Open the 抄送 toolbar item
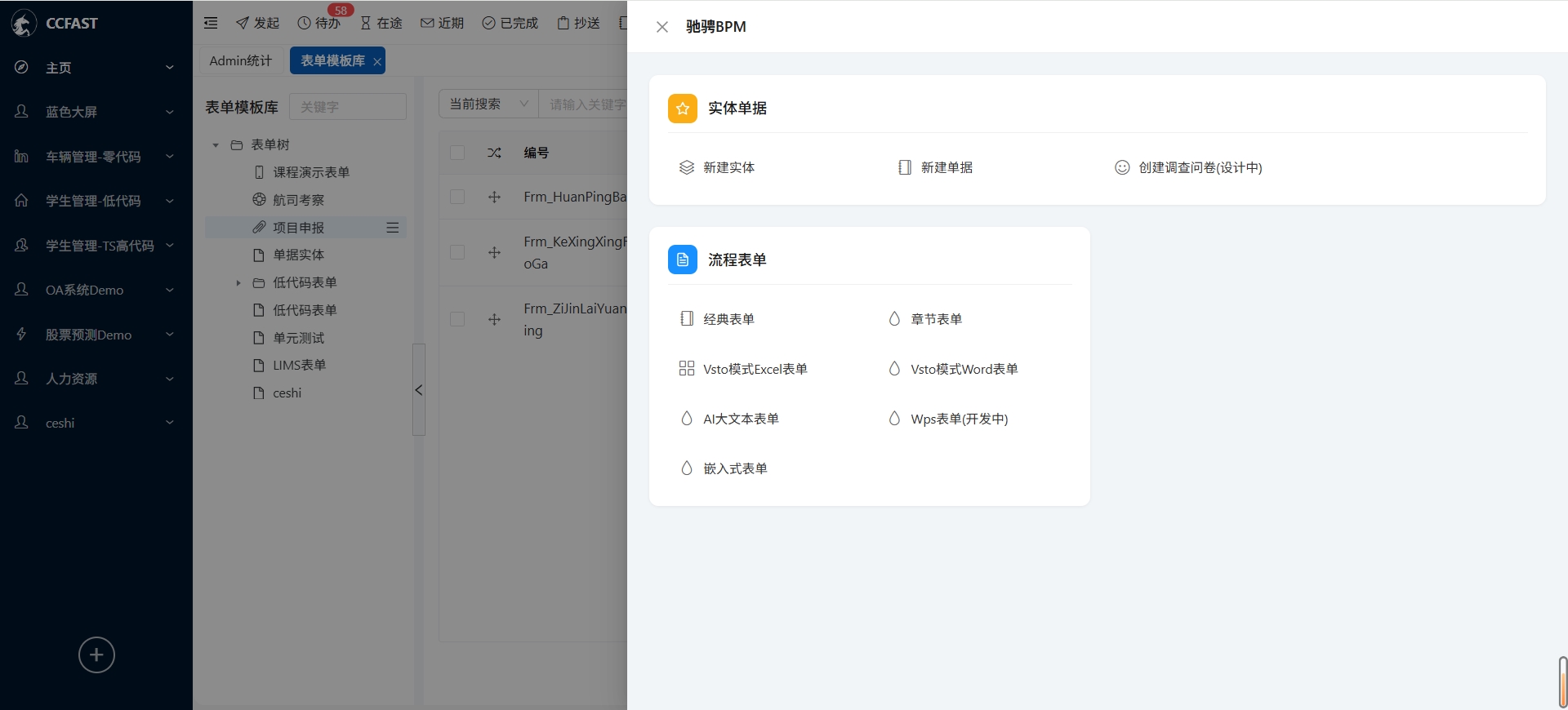Viewport: 1568px width, 710px height. (x=578, y=23)
